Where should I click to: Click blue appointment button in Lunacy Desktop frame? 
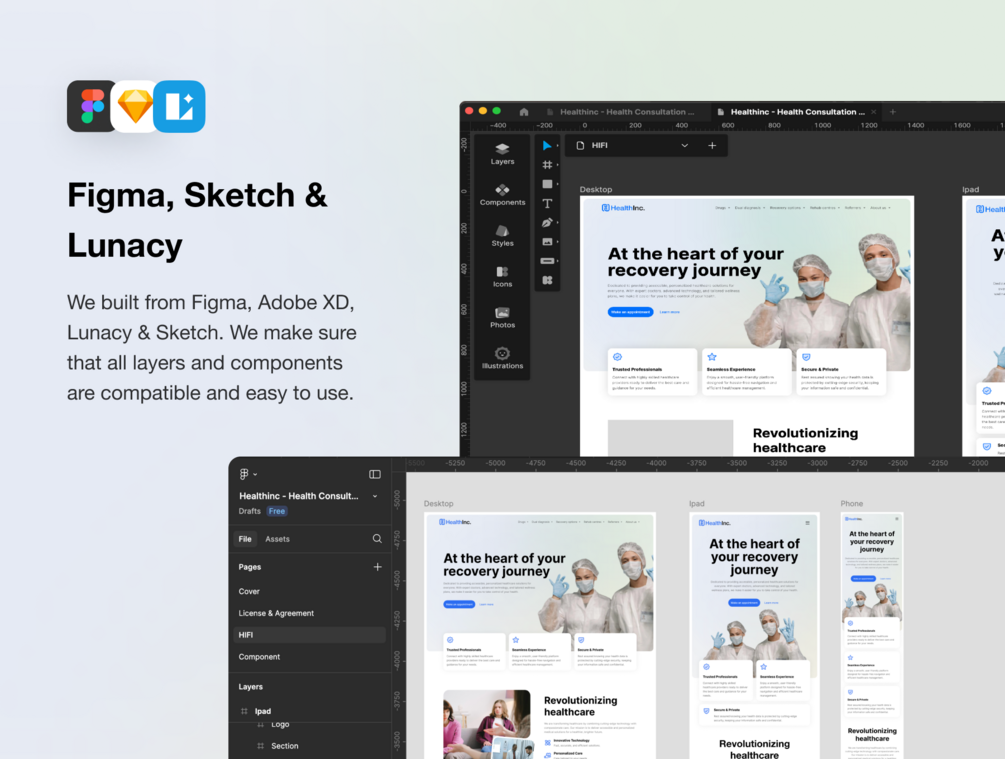(x=631, y=312)
